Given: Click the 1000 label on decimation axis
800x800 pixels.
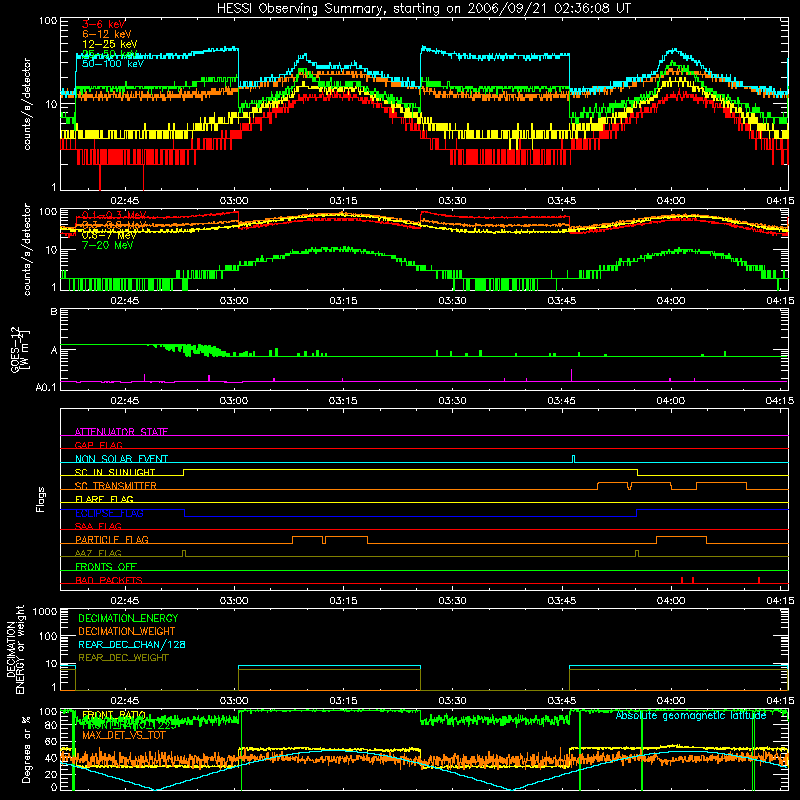Looking at the screenshot, I should tap(45, 611).
